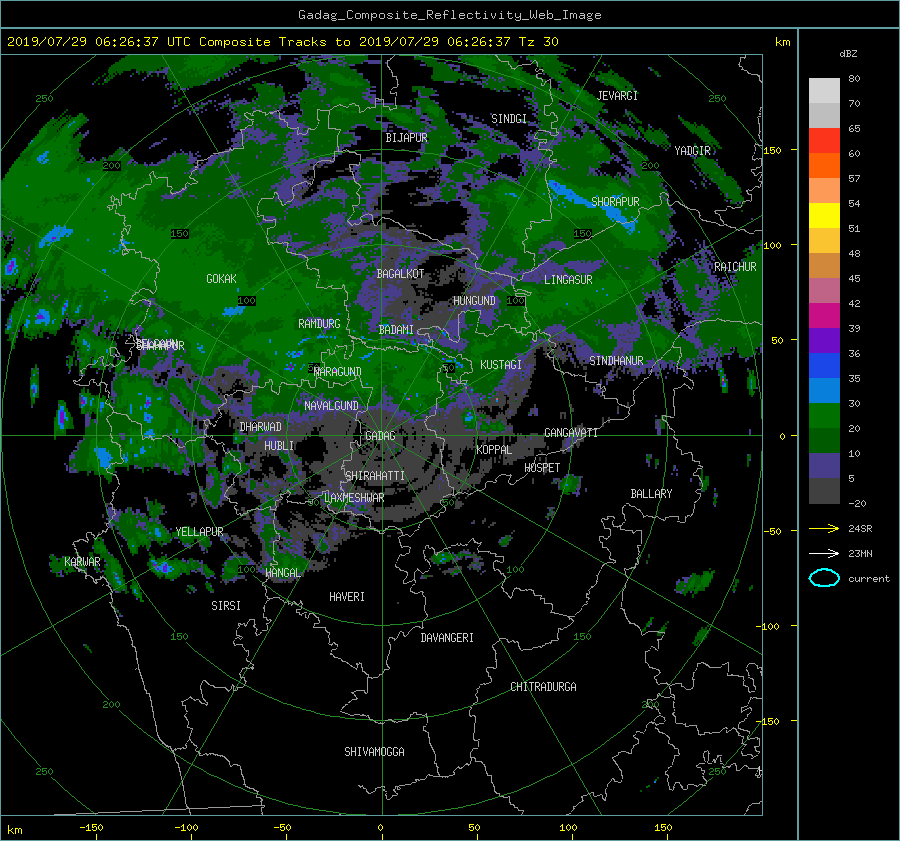Select the light grey 70–80 dBZ swatch
900x841 pixels.
pyautogui.click(x=824, y=91)
